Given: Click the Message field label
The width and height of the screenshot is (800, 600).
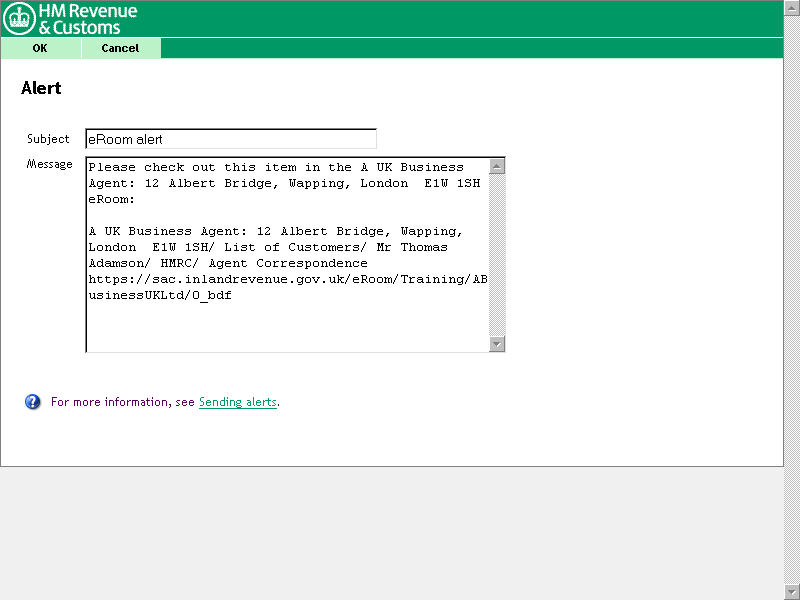Looking at the screenshot, I should tap(49, 164).
